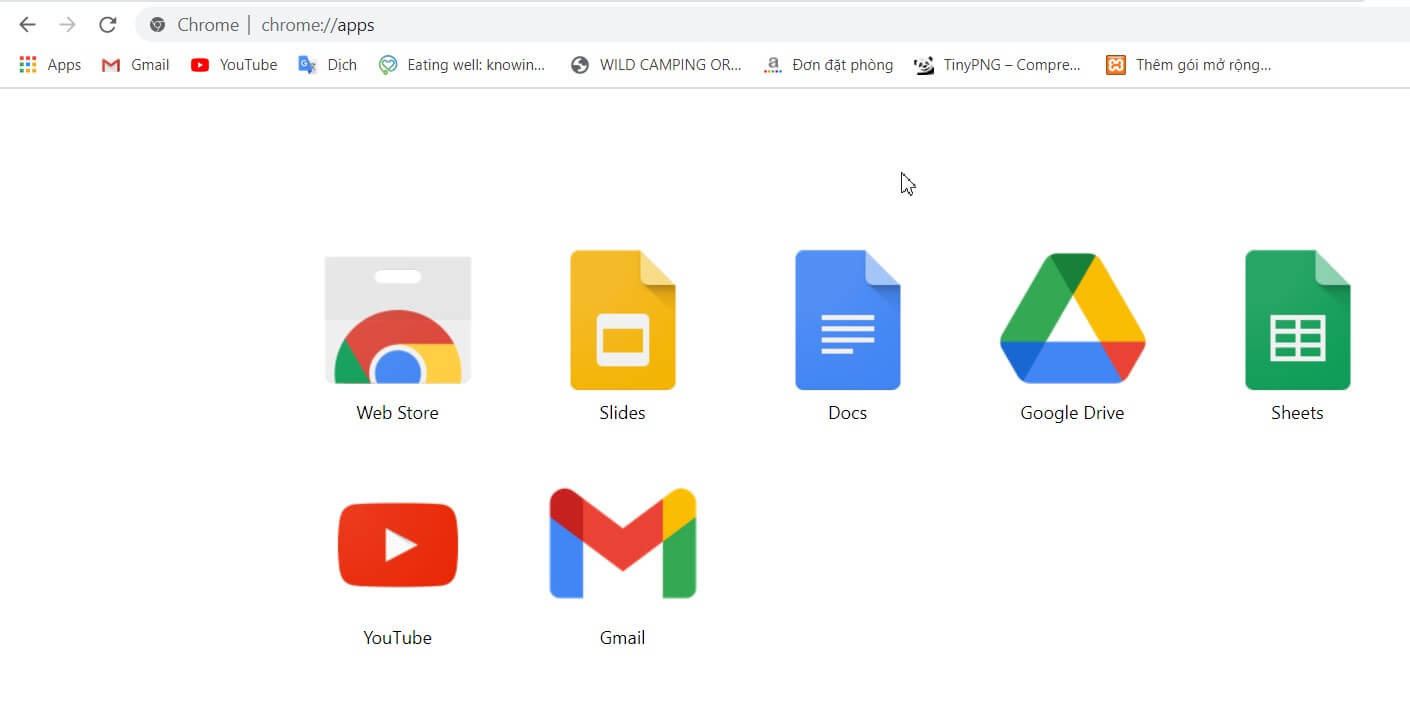Open the 'Thêm gói mở rộng...' bookmark

click(x=1189, y=65)
